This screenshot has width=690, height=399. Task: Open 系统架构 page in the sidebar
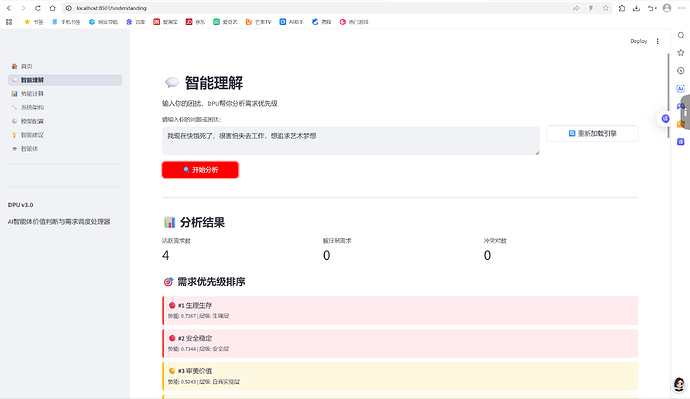click(65, 107)
